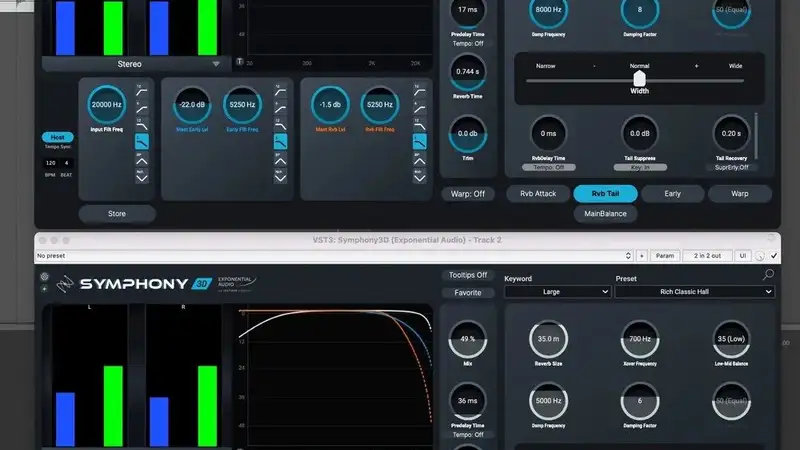Click highlighted 6 dB low-pass Early filter icon
Screen dimensions: 800x450
pyautogui.click(x=281, y=142)
